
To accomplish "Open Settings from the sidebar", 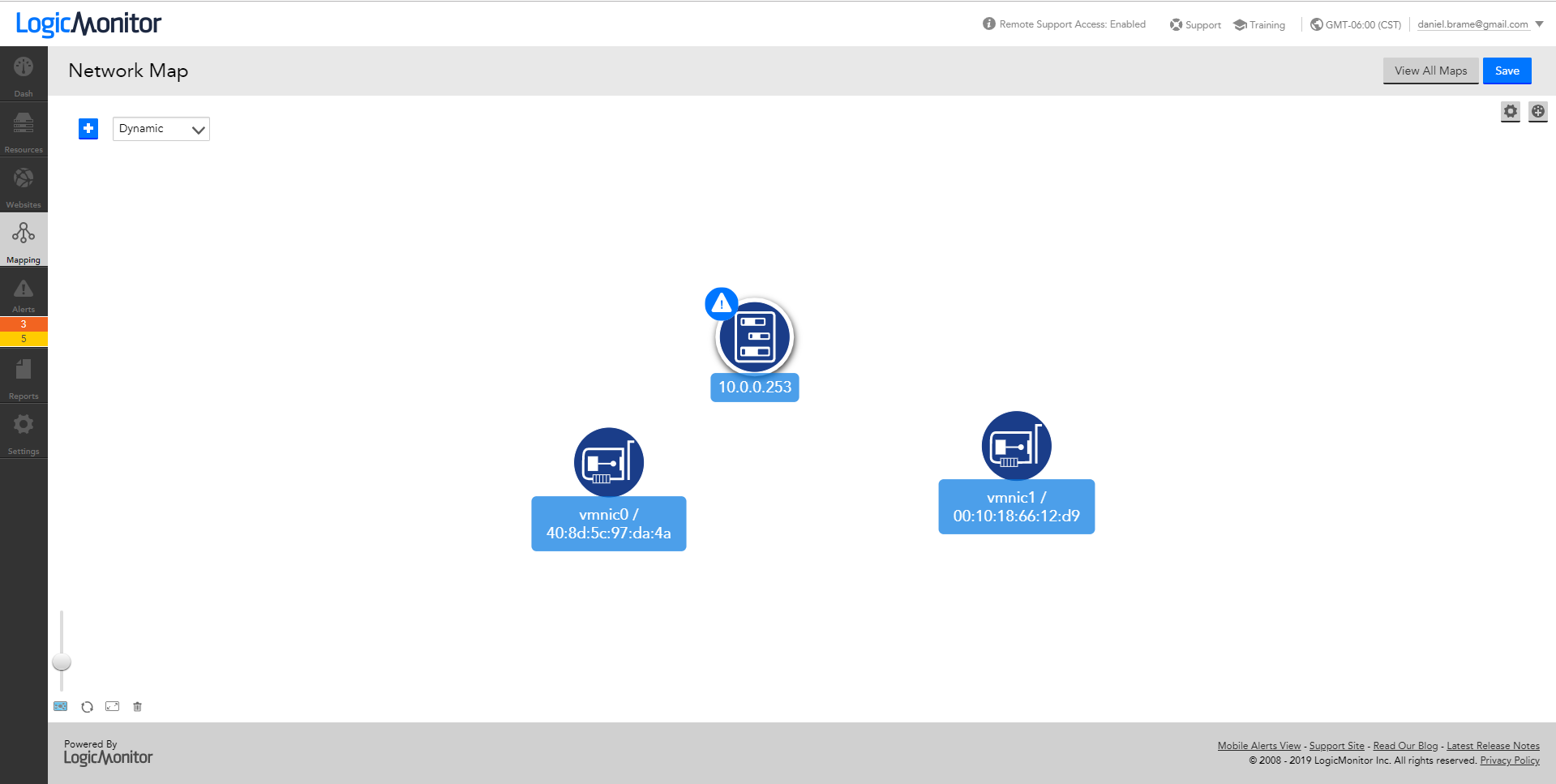I will pos(23,431).
